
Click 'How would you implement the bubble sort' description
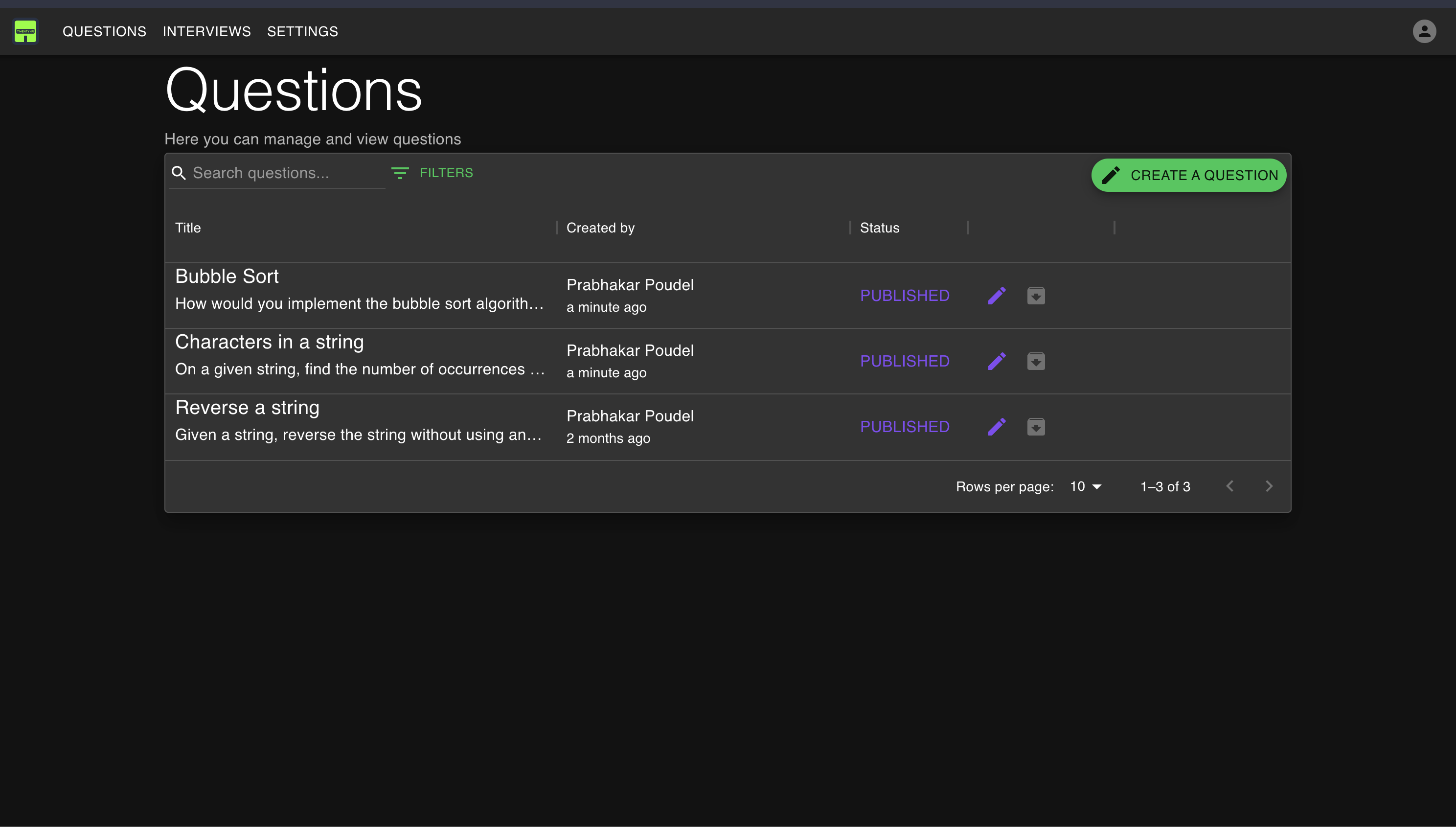pyautogui.click(x=360, y=304)
